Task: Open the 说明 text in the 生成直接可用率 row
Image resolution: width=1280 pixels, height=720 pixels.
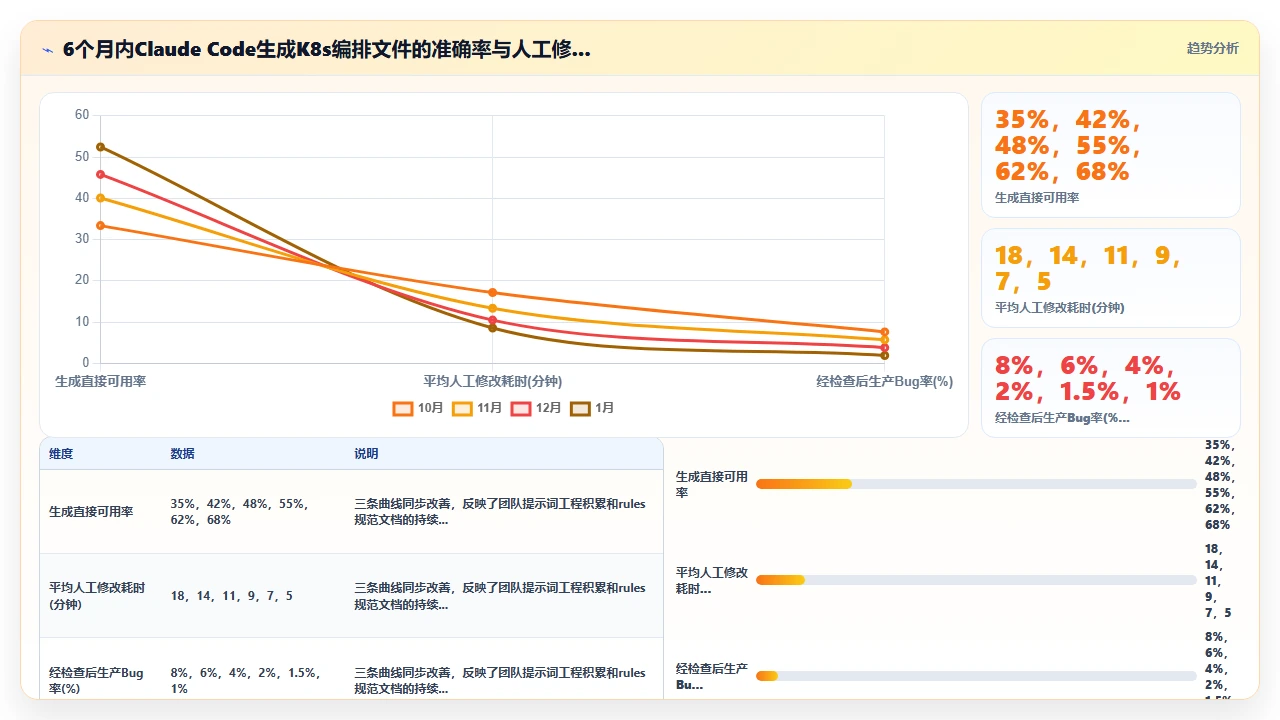Action: [x=500, y=512]
